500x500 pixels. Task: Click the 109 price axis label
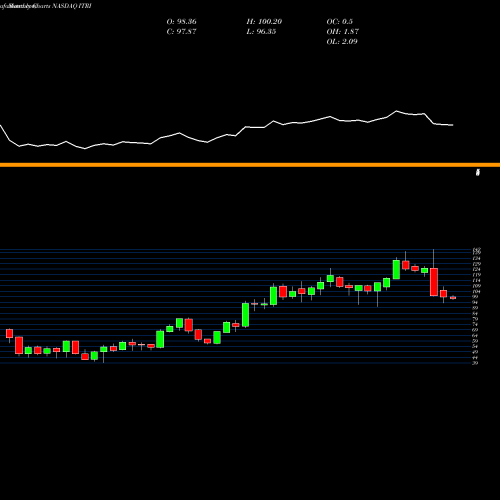(476, 286)
